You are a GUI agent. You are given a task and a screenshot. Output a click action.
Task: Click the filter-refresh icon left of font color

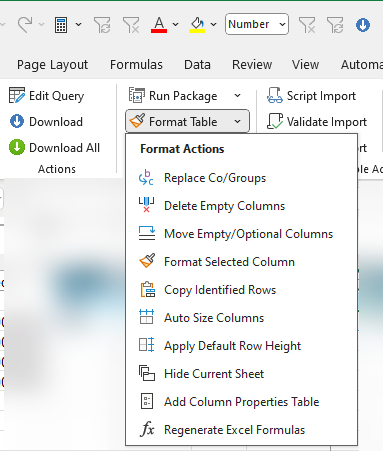click(x=102, y=25)
